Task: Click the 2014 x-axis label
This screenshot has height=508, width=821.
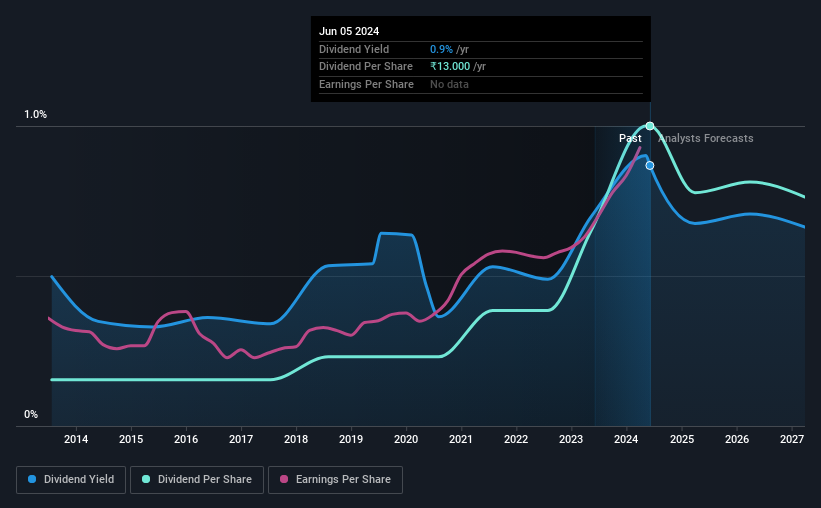Action: click(76, 439)
